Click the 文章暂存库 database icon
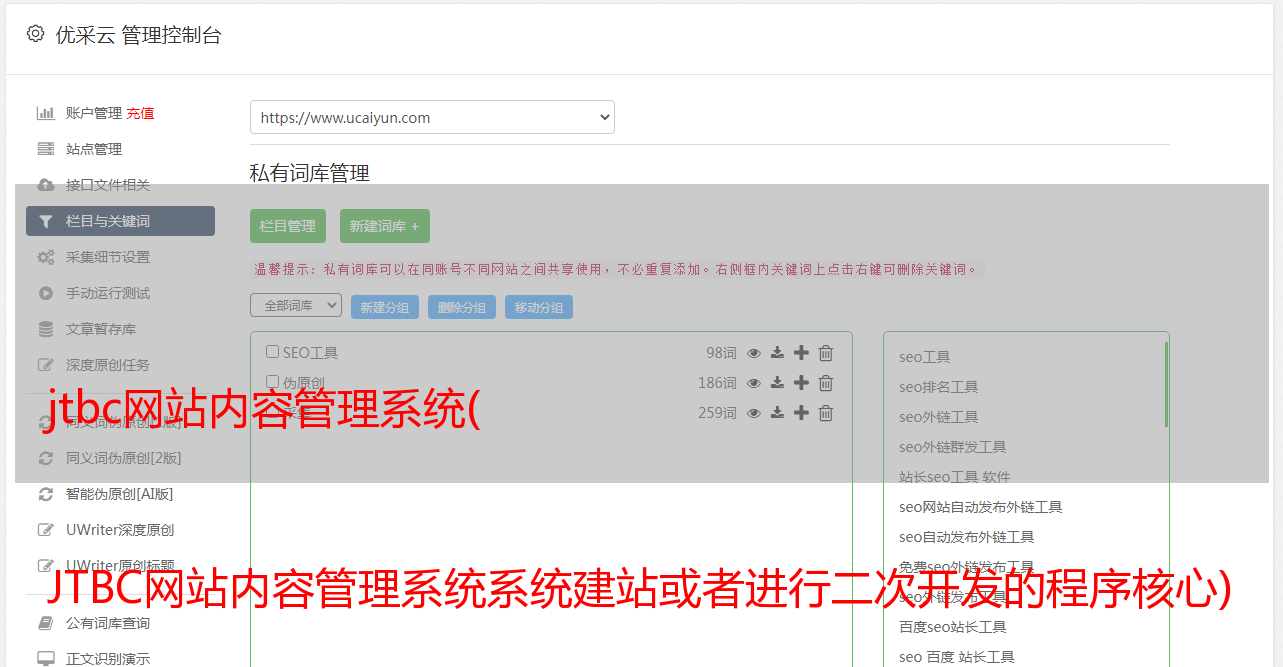Image resolution: width=1283 pixels, height=667 pixels. (46, 329)
